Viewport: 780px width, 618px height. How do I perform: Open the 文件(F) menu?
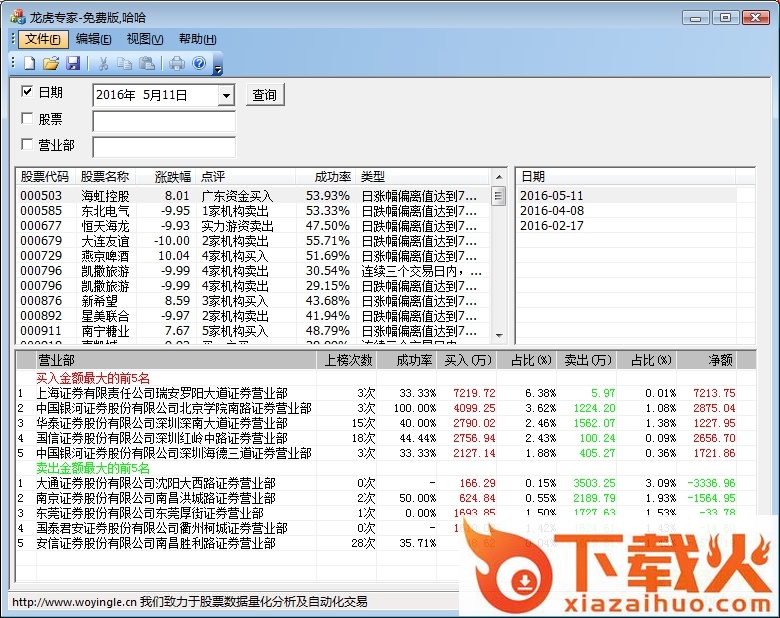[x=42, y=39]
